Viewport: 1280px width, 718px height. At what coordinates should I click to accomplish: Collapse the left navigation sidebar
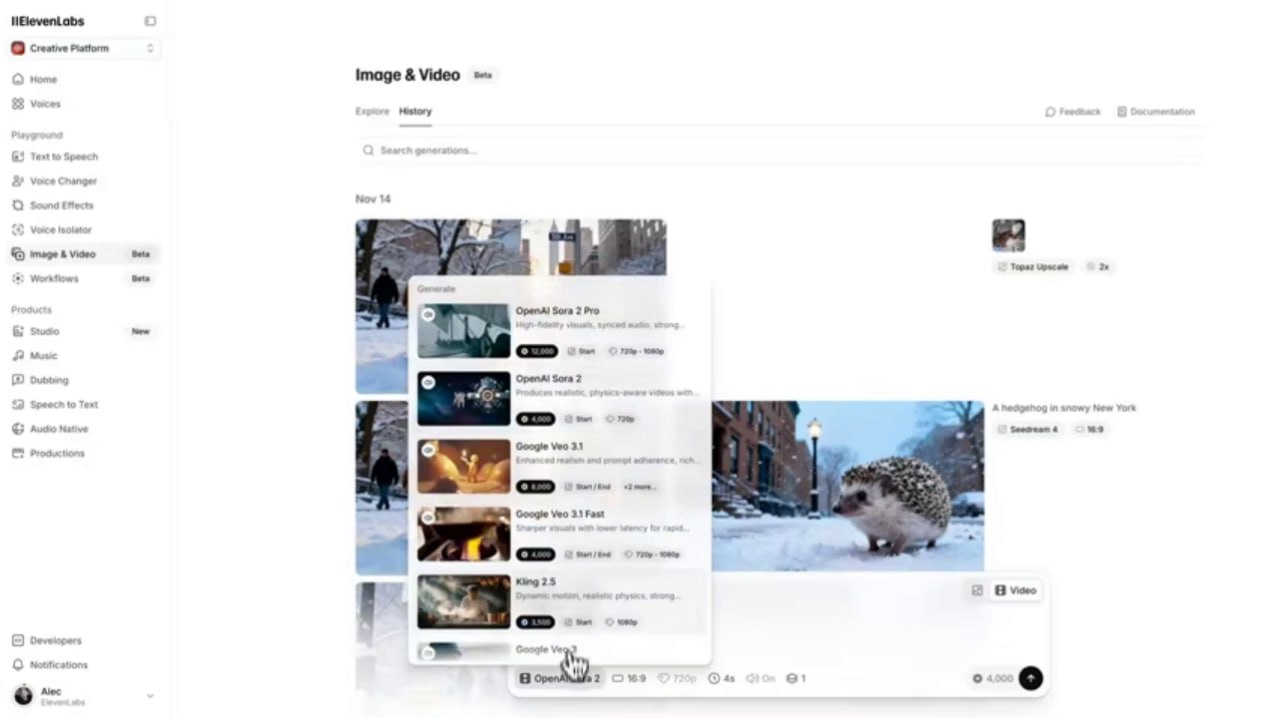(x=150, y=20)
